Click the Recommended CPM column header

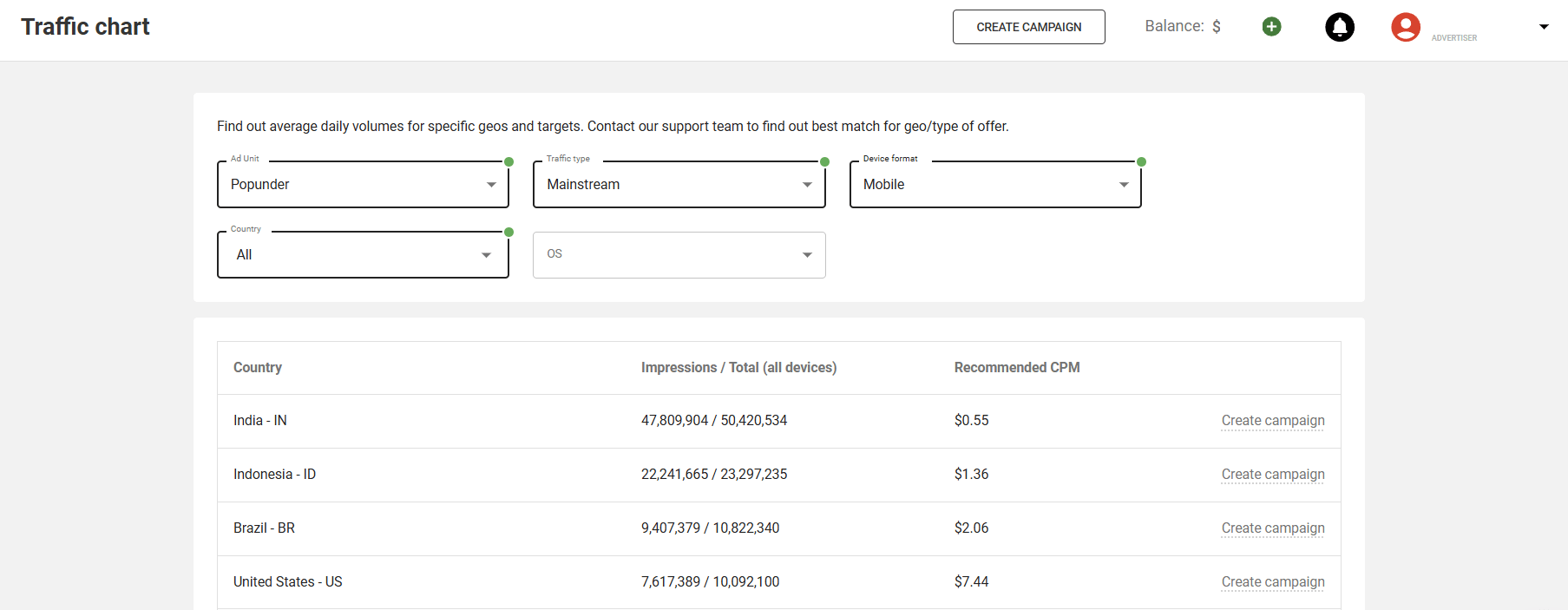pos(1016,368)
